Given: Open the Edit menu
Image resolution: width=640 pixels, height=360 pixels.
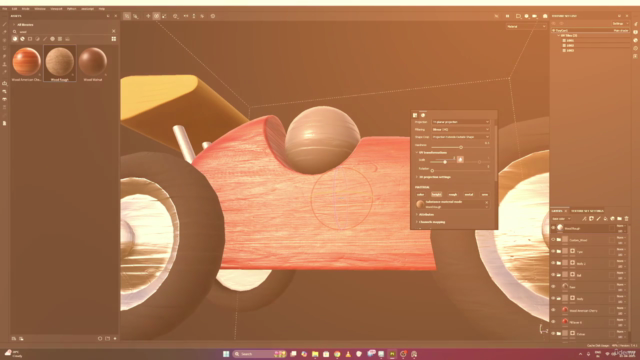Looking at the screenshot, I should click(14, 9).
